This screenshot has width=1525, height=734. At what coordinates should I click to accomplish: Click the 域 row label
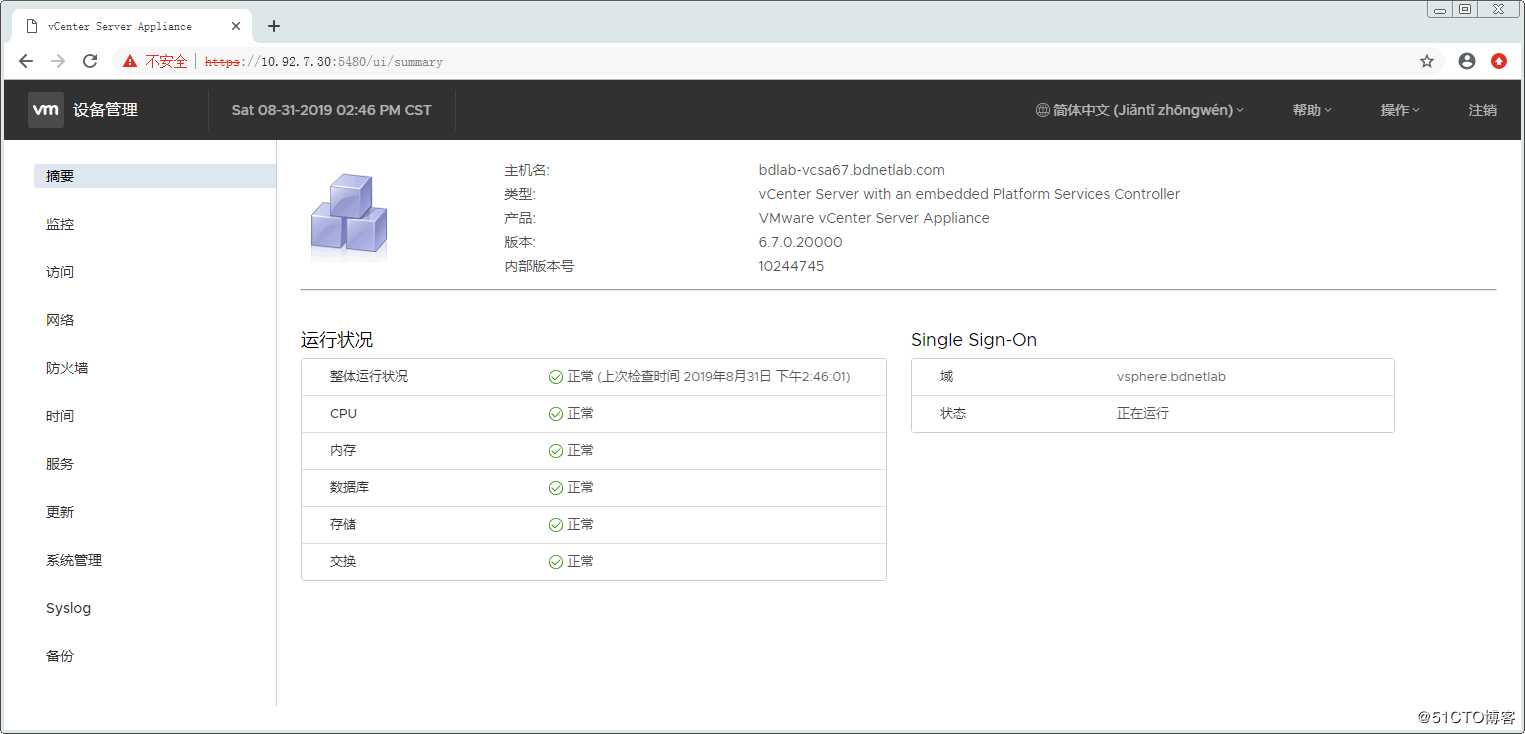946,377
